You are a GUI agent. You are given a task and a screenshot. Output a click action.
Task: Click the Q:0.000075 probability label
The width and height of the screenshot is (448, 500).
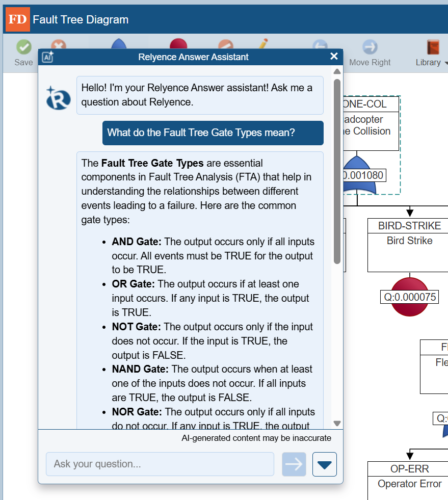click(410, 297)
